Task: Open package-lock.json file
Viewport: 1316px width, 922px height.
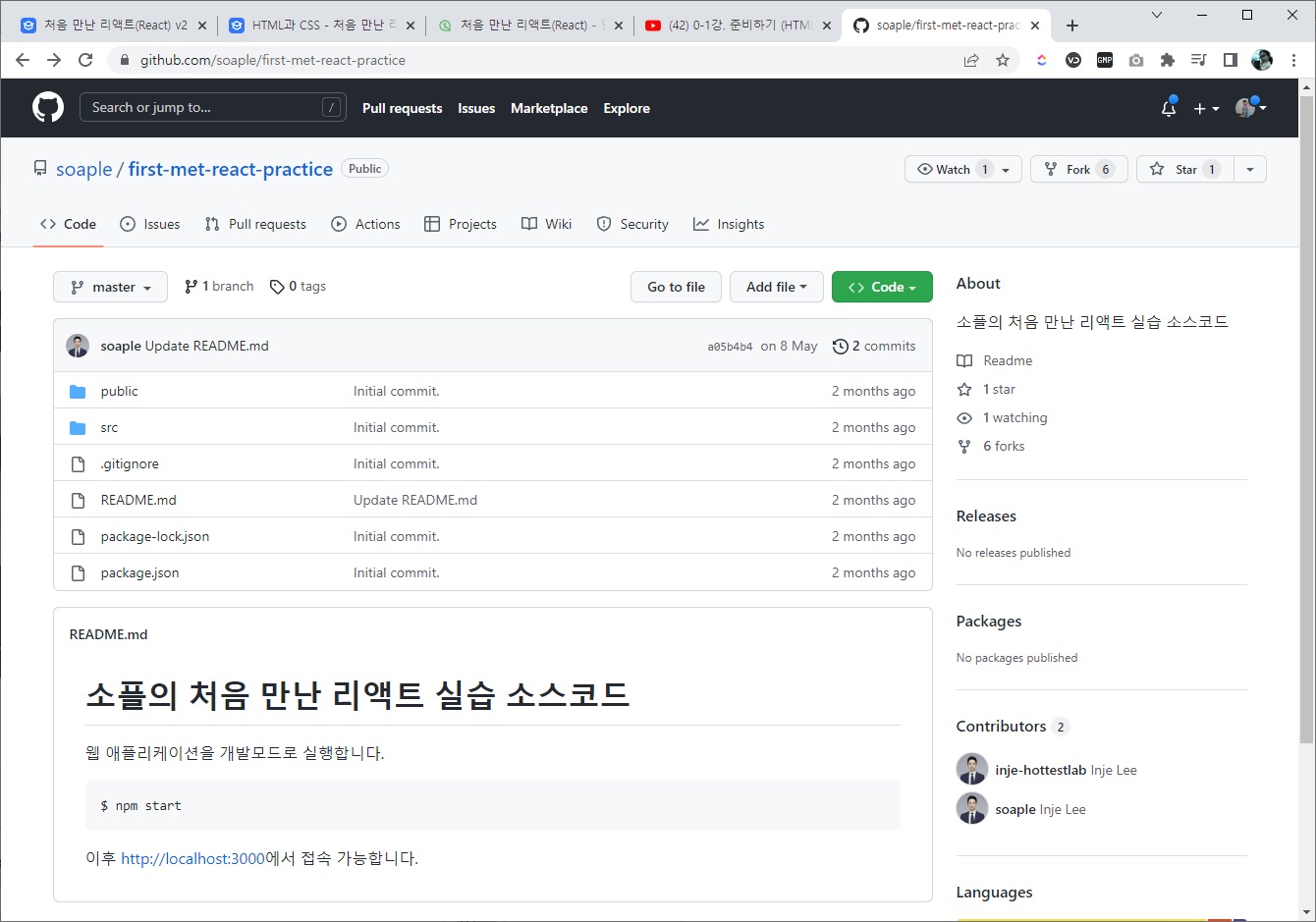Action: 154,536
